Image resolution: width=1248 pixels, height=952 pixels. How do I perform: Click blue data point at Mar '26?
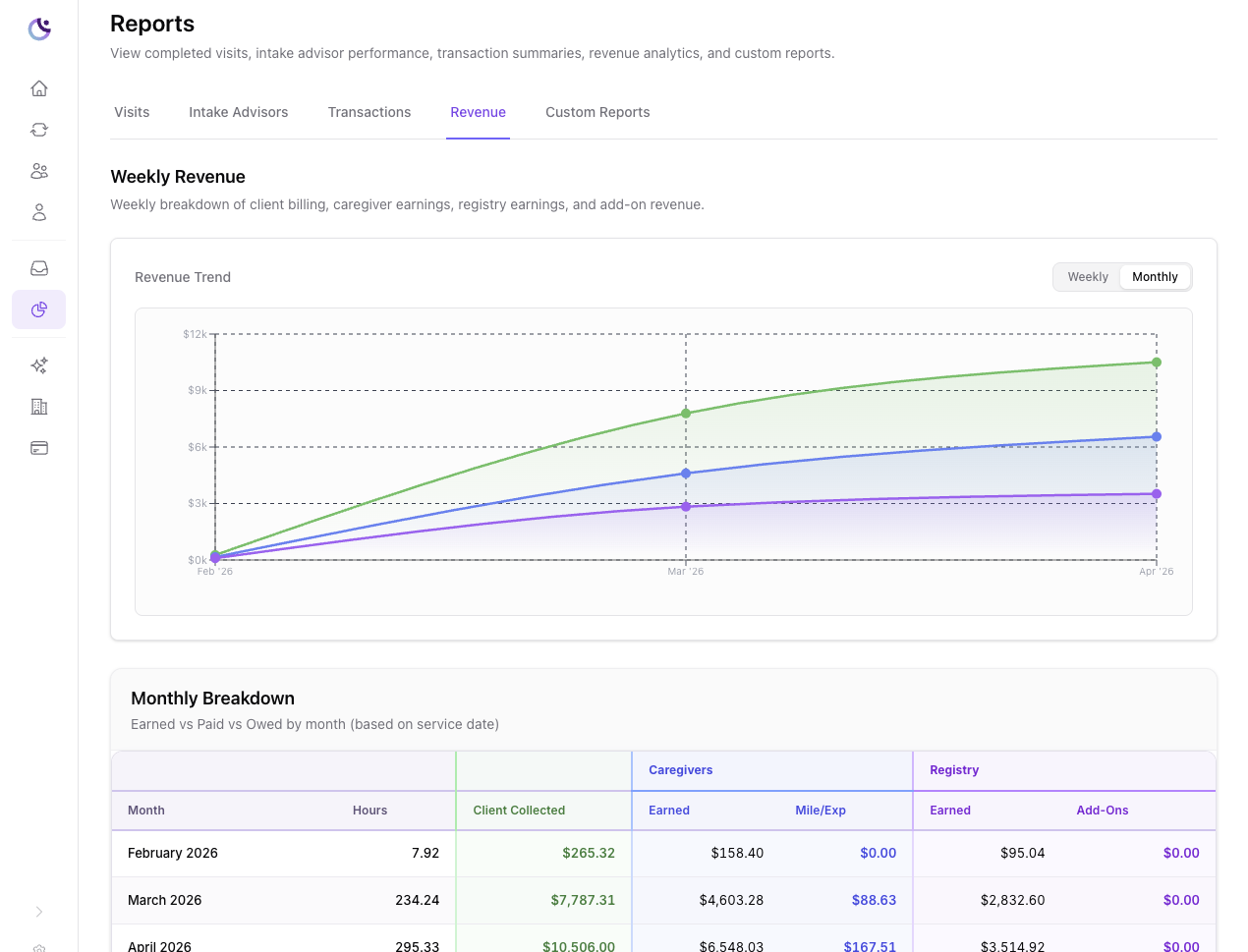pyautogui.click(x=686, y=474)
